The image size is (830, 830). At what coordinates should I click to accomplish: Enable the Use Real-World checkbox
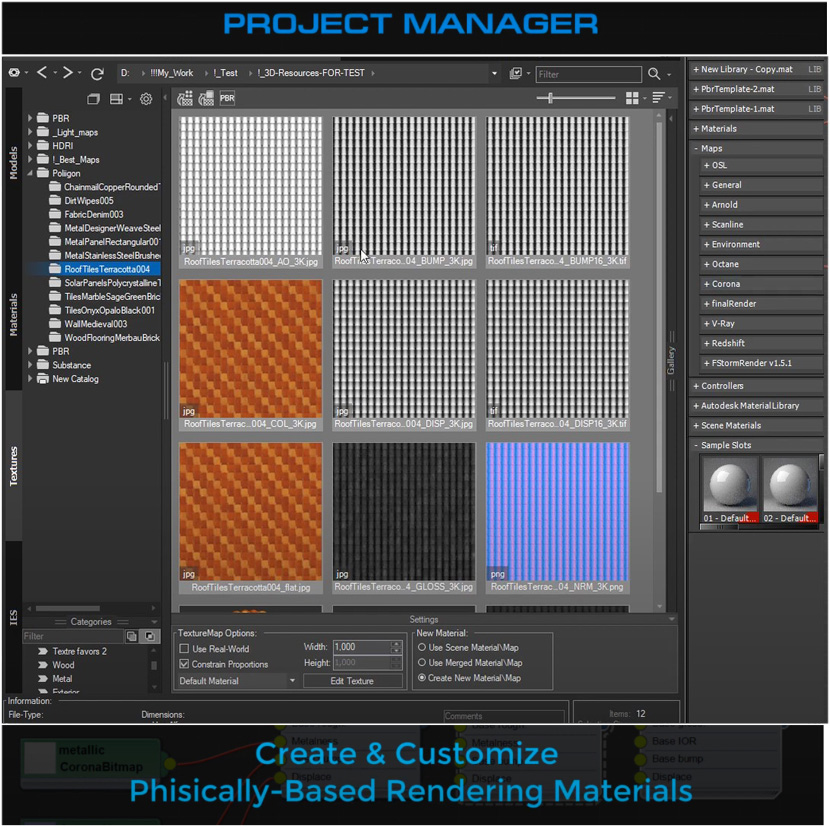tap(184, 648)
